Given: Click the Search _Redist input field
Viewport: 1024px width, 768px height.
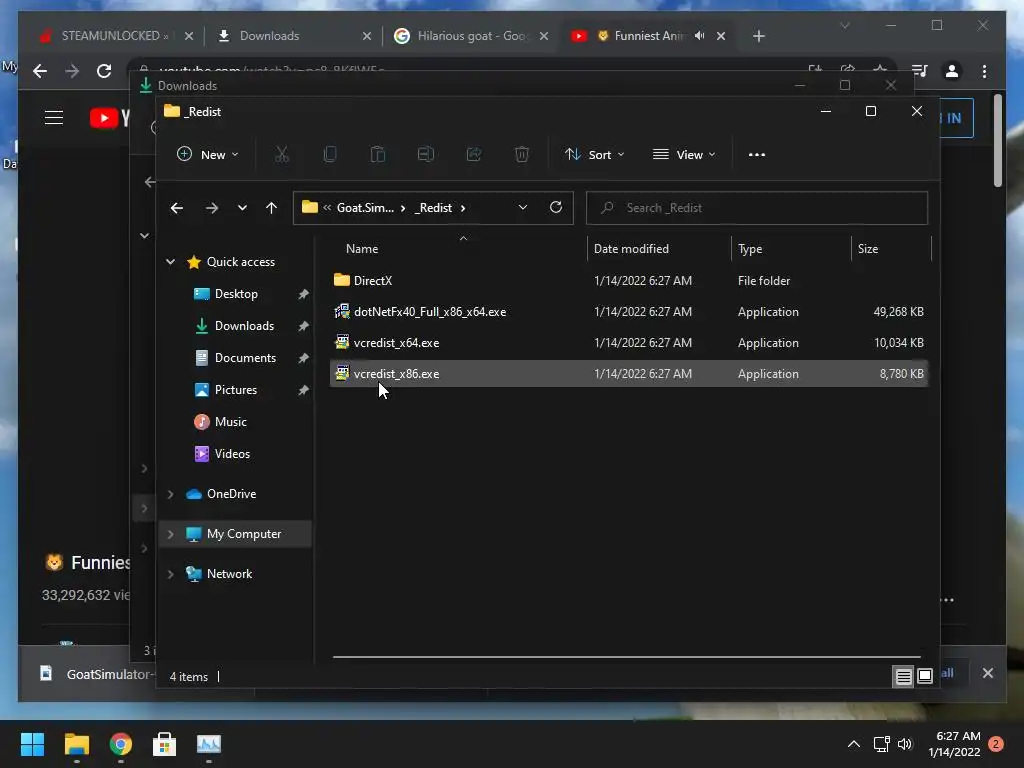Looking at the screenshot, I should click(757, 208).
